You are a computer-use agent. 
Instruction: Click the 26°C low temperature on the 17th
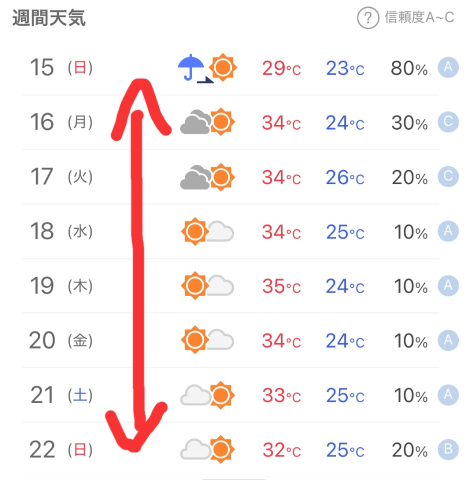(x=345, y=177)
